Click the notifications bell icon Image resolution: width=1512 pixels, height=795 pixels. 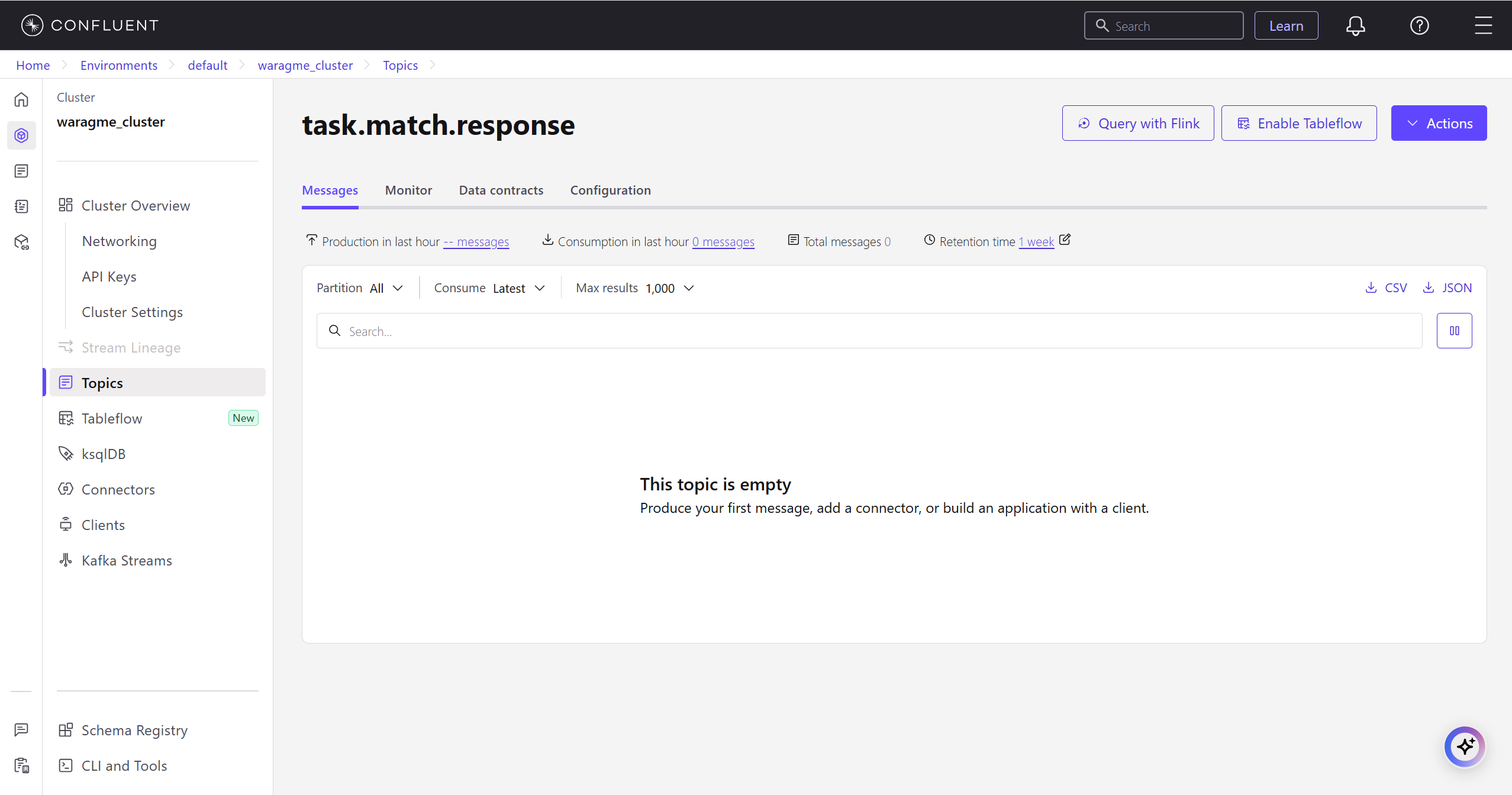[x=1355, y=25]
